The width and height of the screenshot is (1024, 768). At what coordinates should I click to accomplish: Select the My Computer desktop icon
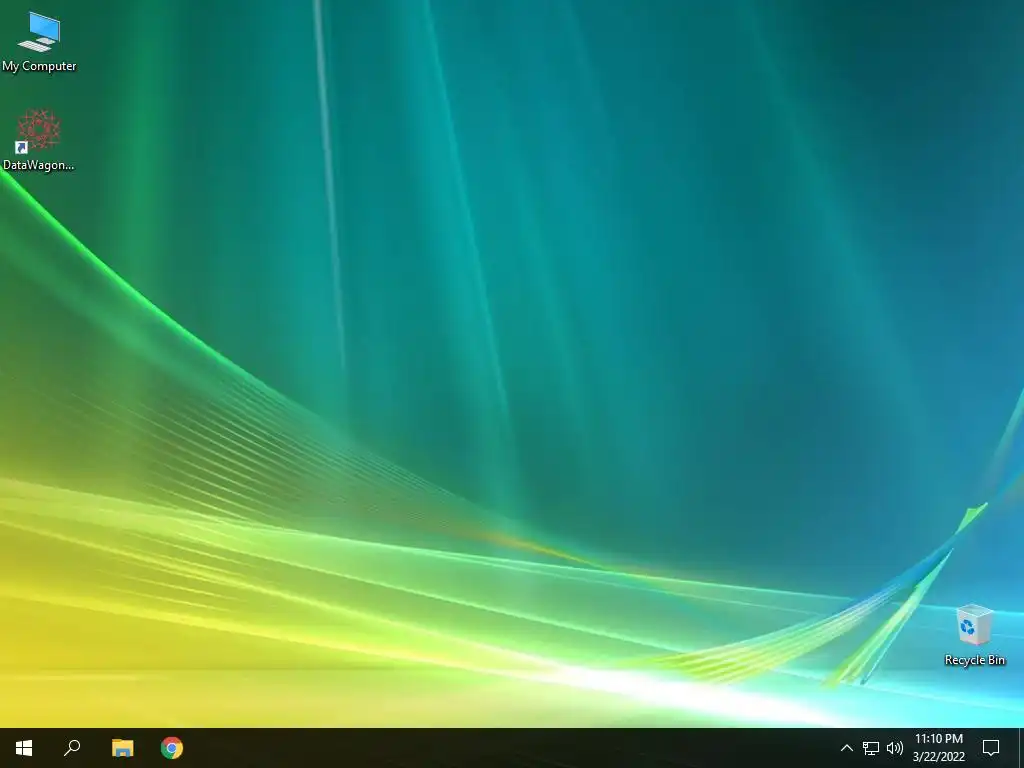pyautogui.click(x=39, y=42)
